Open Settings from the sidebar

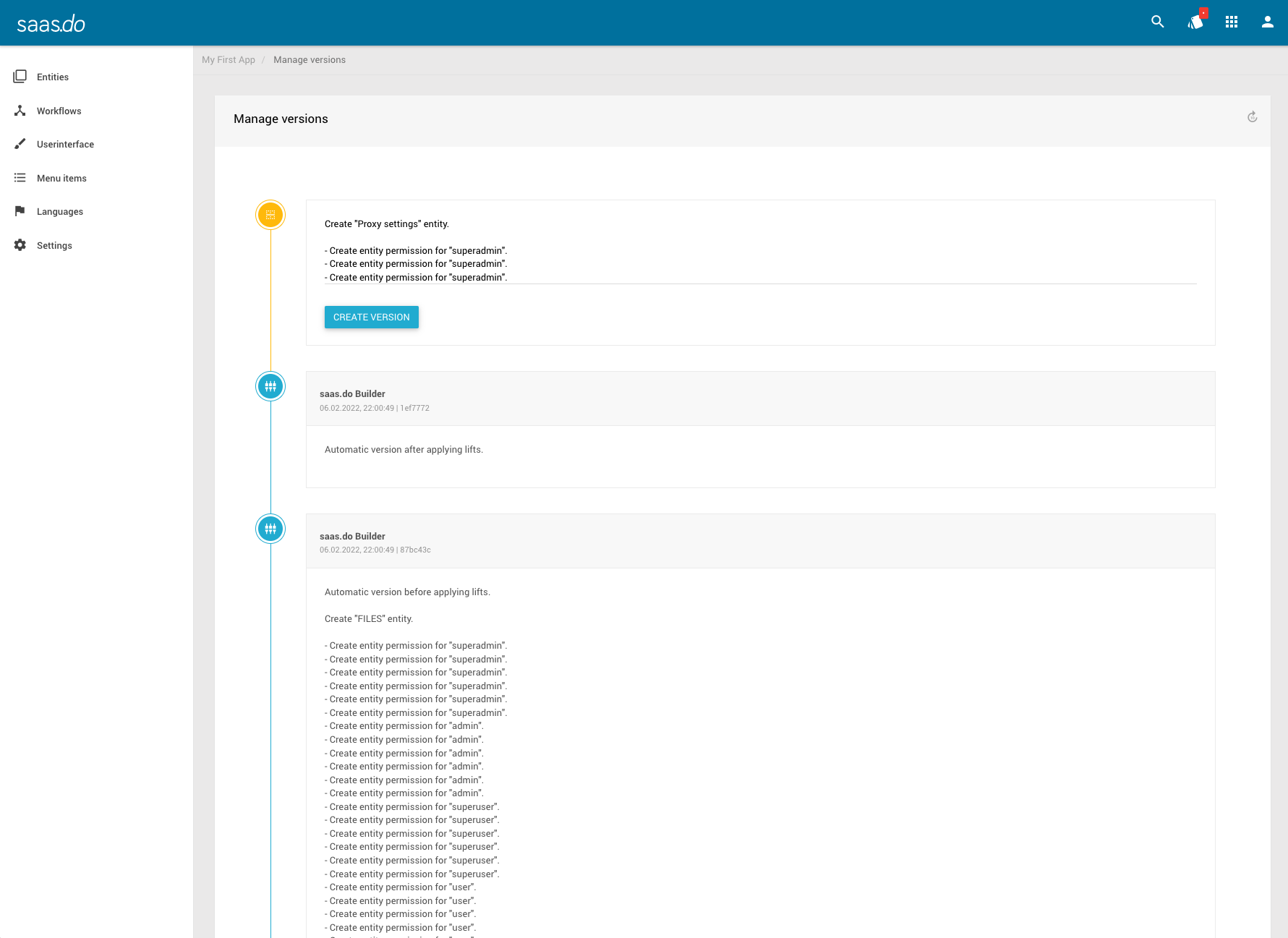[20, 244]
